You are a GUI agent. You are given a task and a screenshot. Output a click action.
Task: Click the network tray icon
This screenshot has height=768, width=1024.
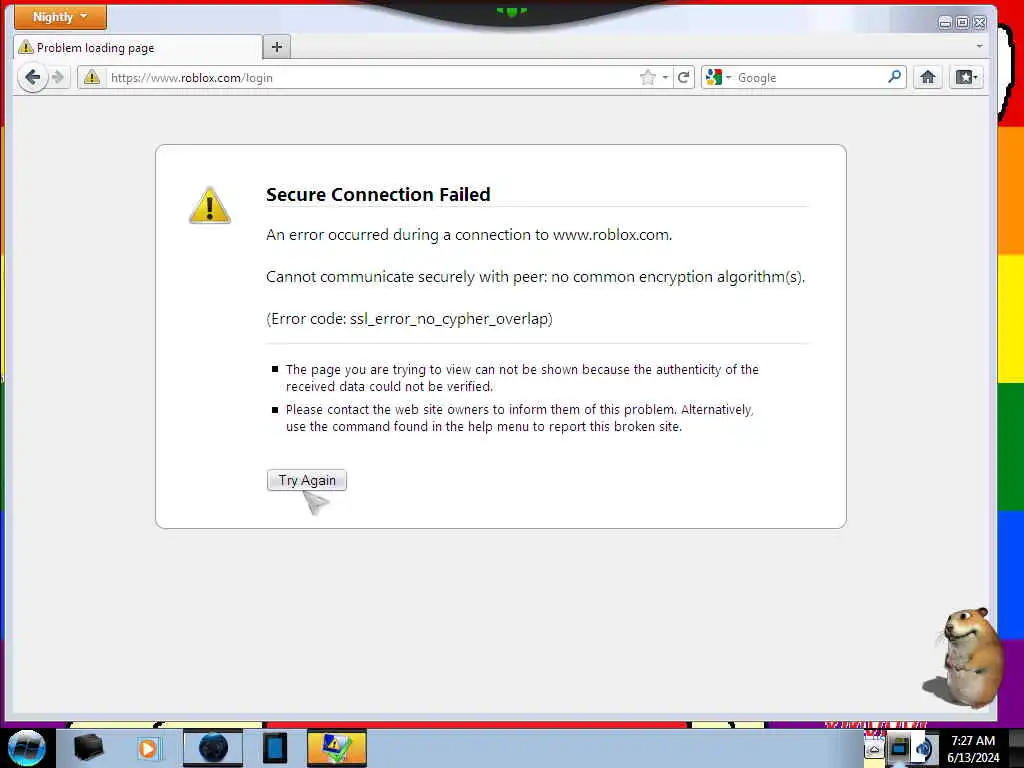pyautogui.click(x=900, y=748)
